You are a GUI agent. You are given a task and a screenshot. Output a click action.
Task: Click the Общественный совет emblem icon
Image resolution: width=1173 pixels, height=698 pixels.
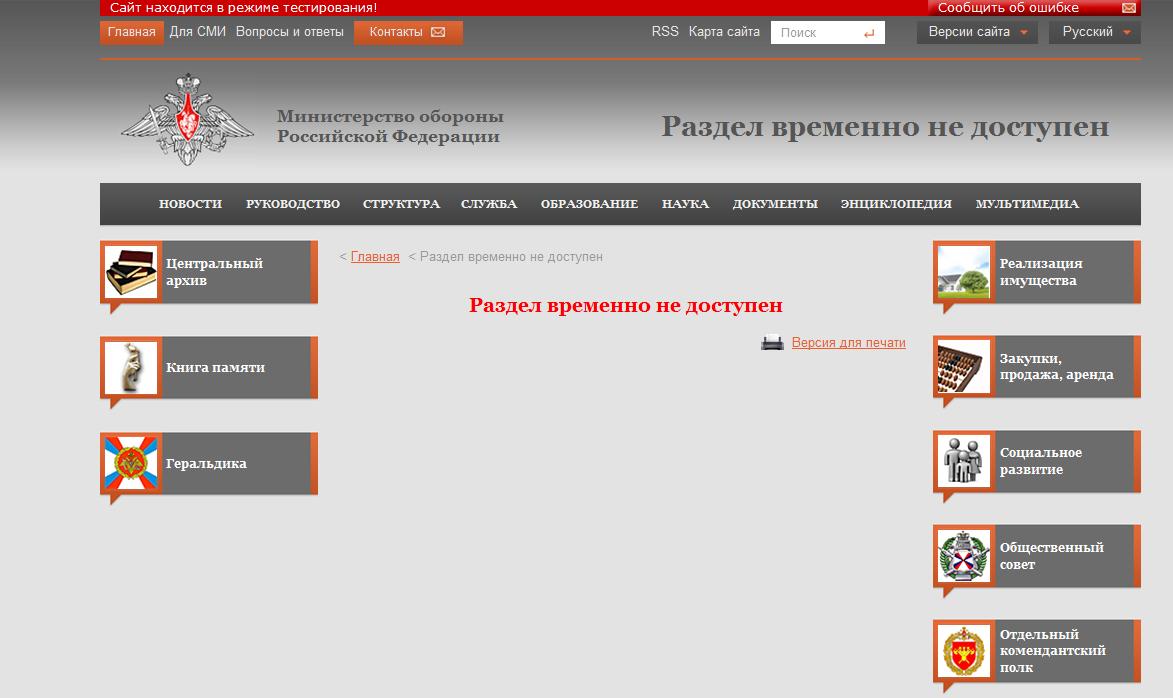pyautogui.click(x=964, y=556)
